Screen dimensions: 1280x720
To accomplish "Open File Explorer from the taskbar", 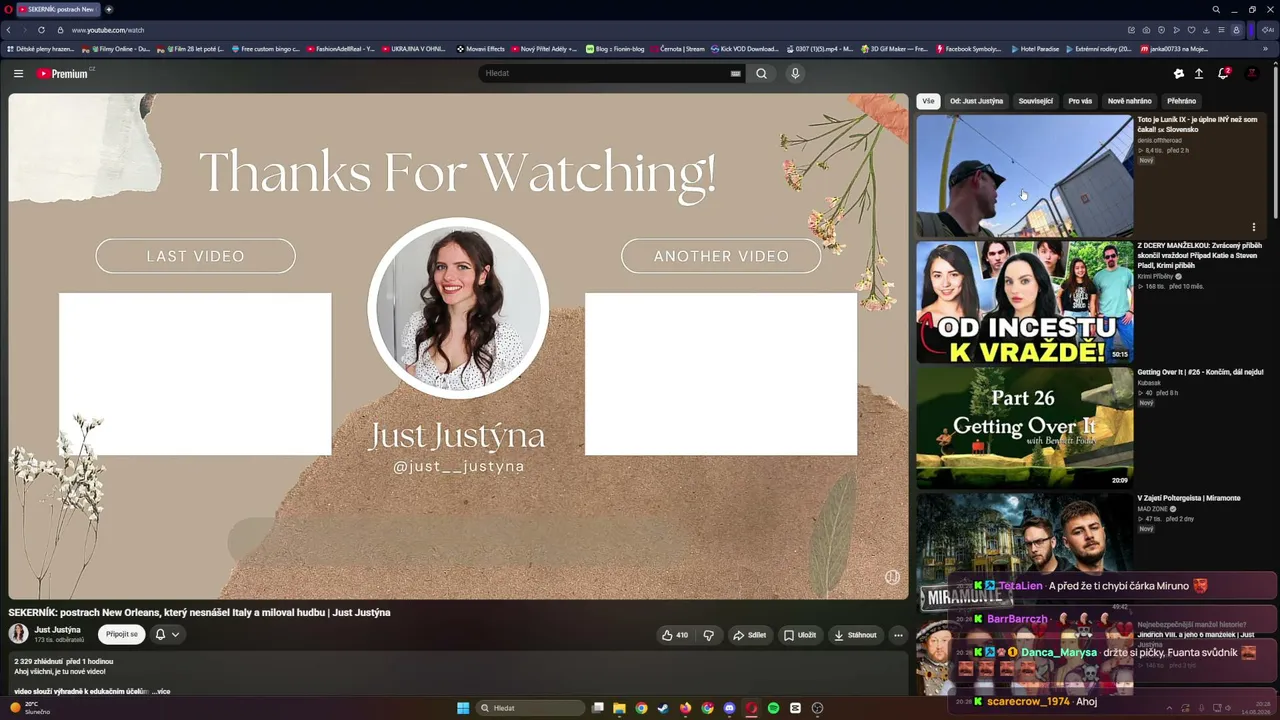I will (619, 708).
